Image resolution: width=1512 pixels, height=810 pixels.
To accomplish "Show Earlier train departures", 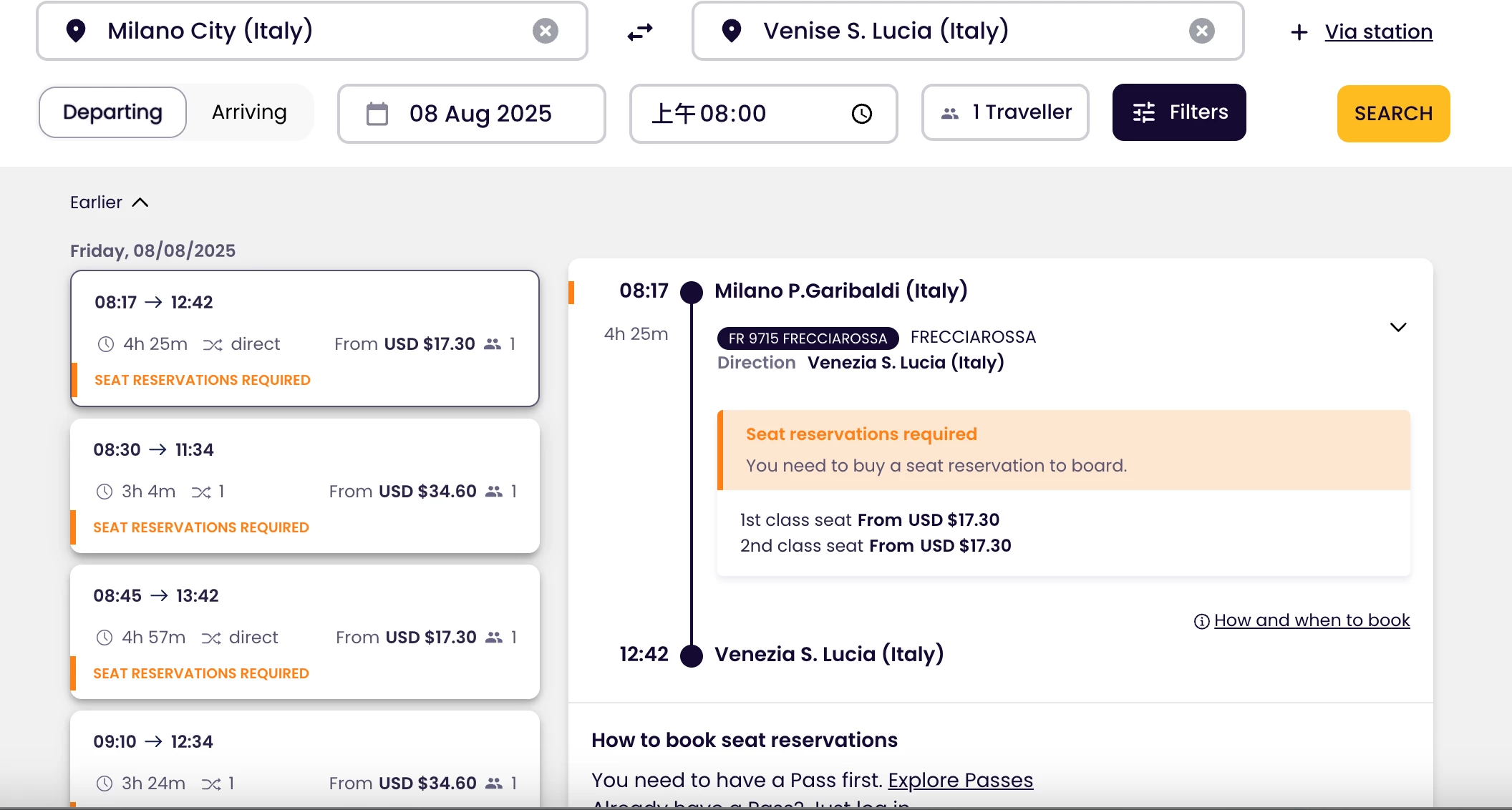I will coord(109,202).
